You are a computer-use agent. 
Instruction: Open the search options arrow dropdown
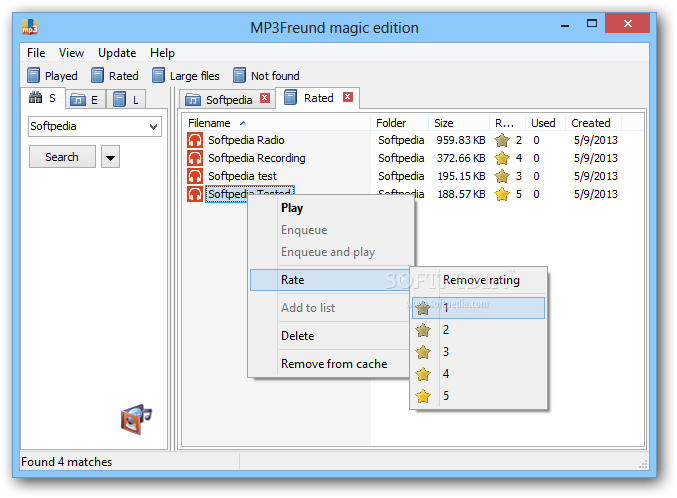click(x=111, y=157)
